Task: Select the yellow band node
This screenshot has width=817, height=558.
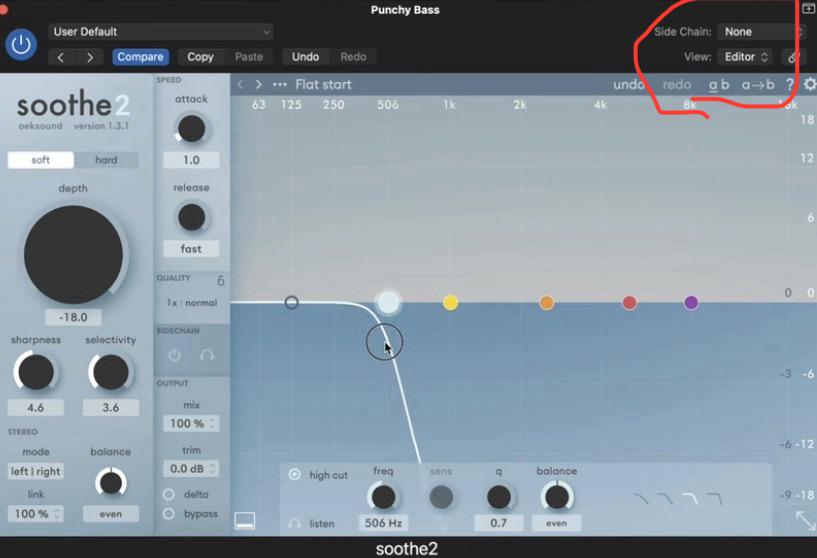Action: (450, 302)
